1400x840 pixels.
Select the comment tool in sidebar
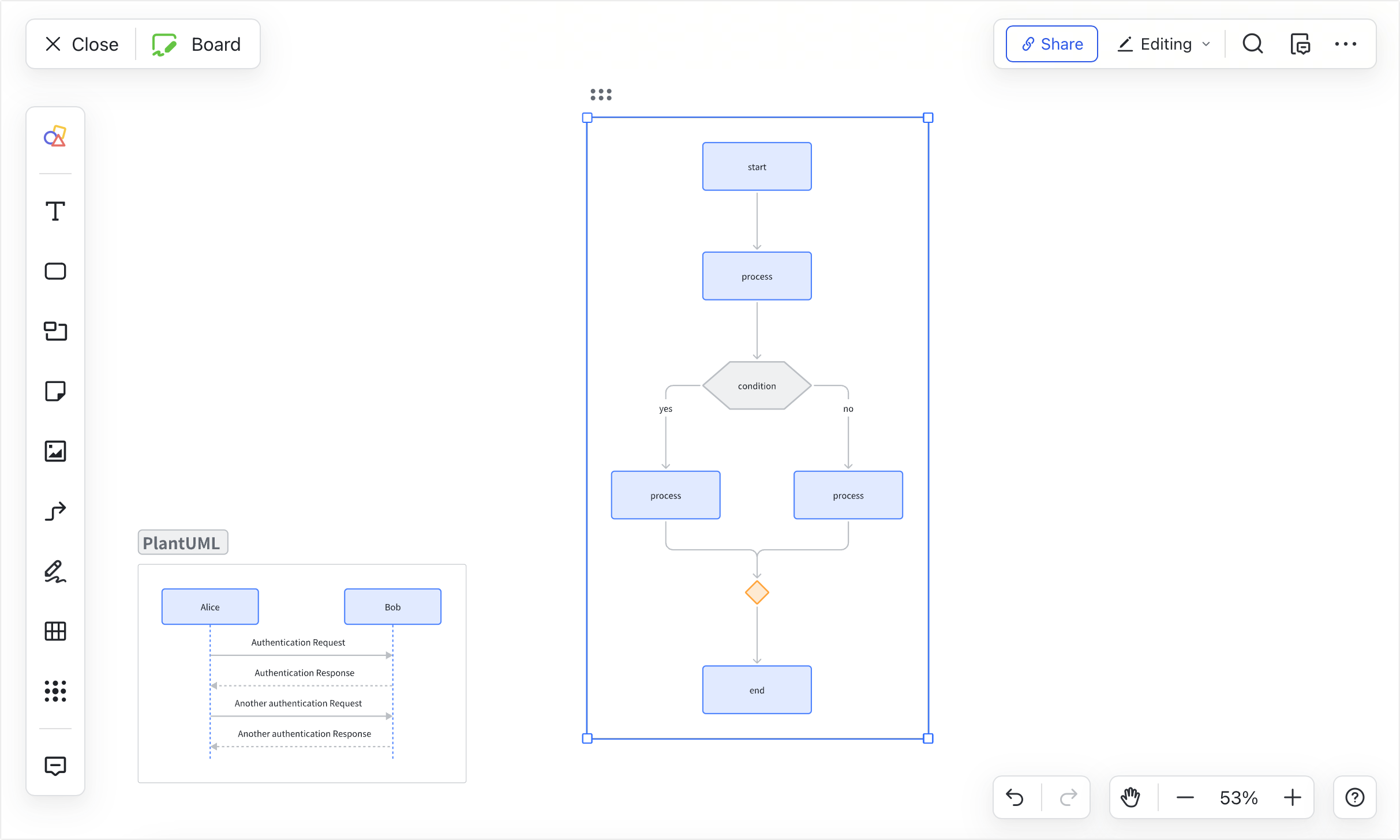point(55,766)
